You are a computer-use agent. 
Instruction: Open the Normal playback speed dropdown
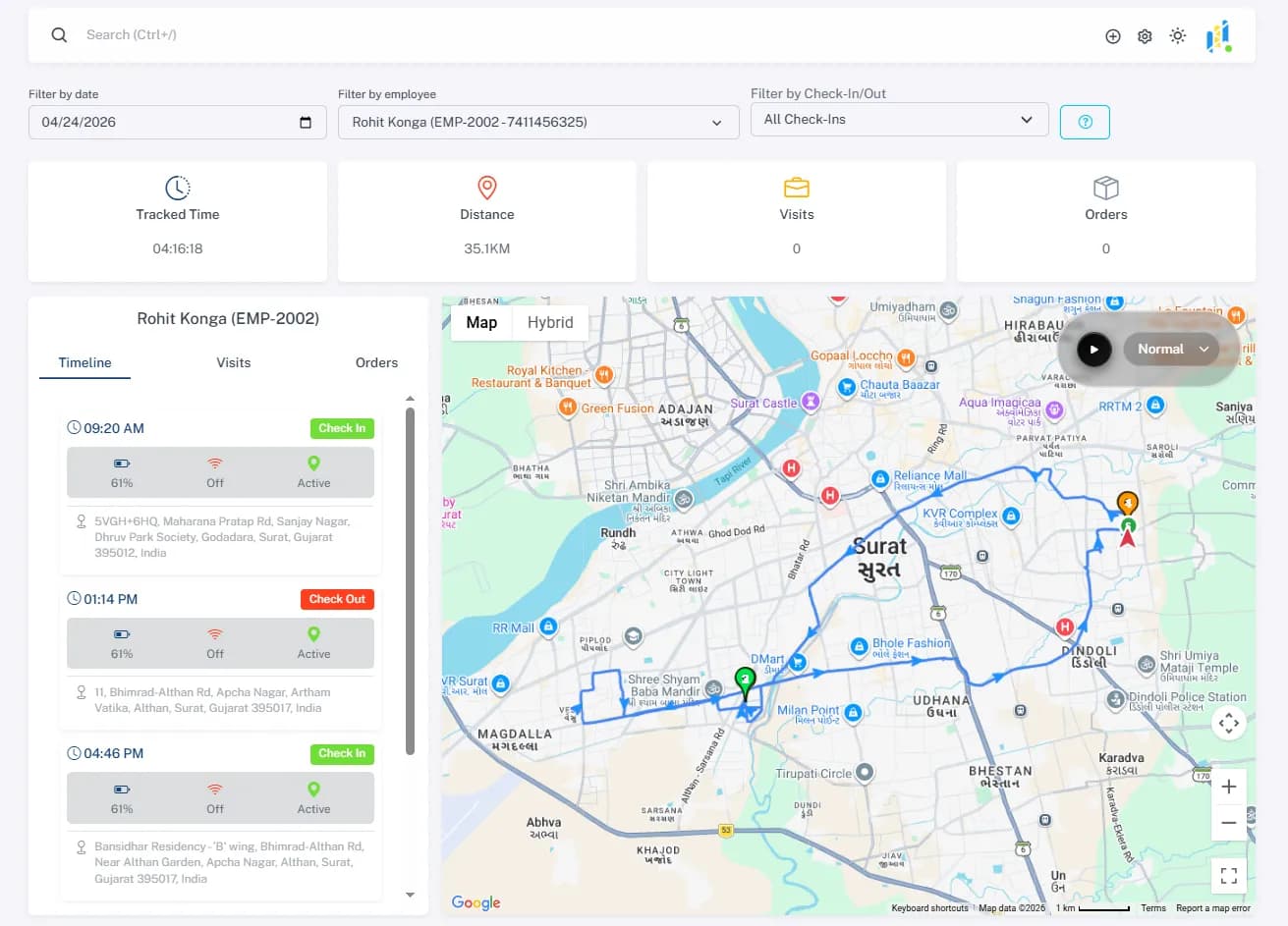(x=1171, y=349)
